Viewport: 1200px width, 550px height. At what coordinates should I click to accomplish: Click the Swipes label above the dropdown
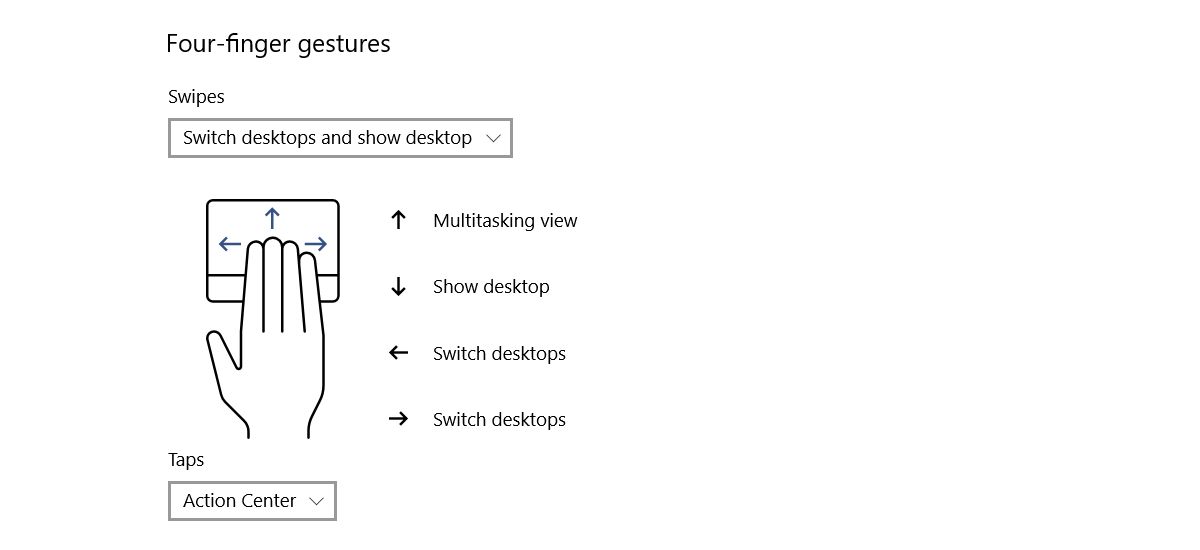click(197, 97)
